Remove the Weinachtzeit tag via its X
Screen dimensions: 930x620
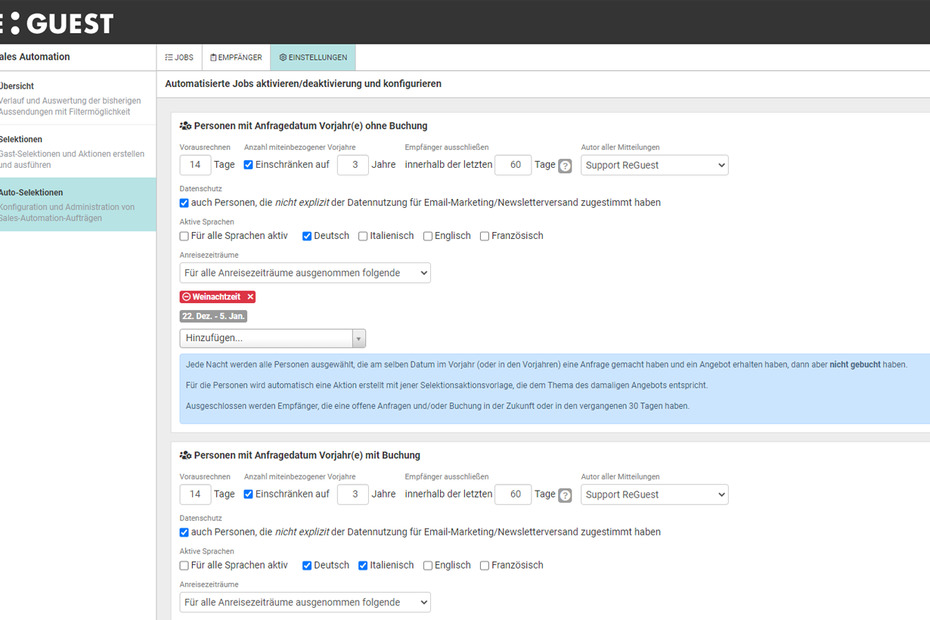point(250,297)
